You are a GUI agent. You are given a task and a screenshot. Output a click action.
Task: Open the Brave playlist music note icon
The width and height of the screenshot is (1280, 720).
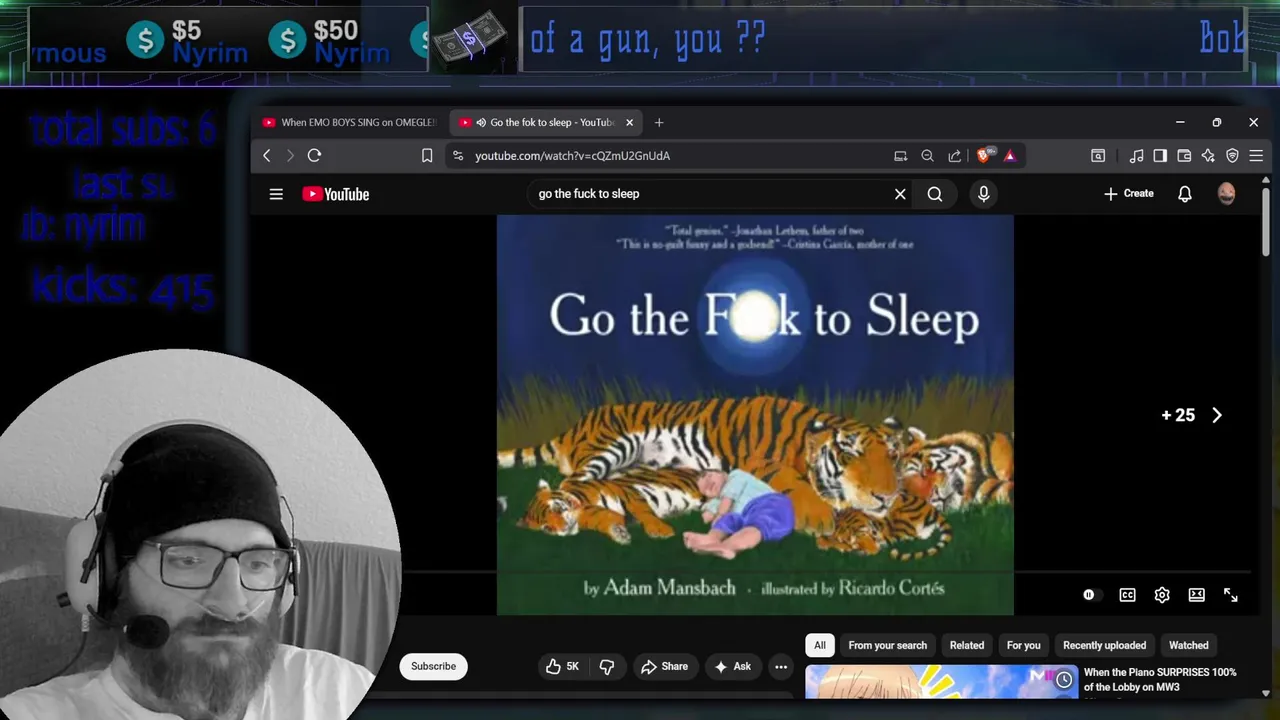click(1136, 155)
